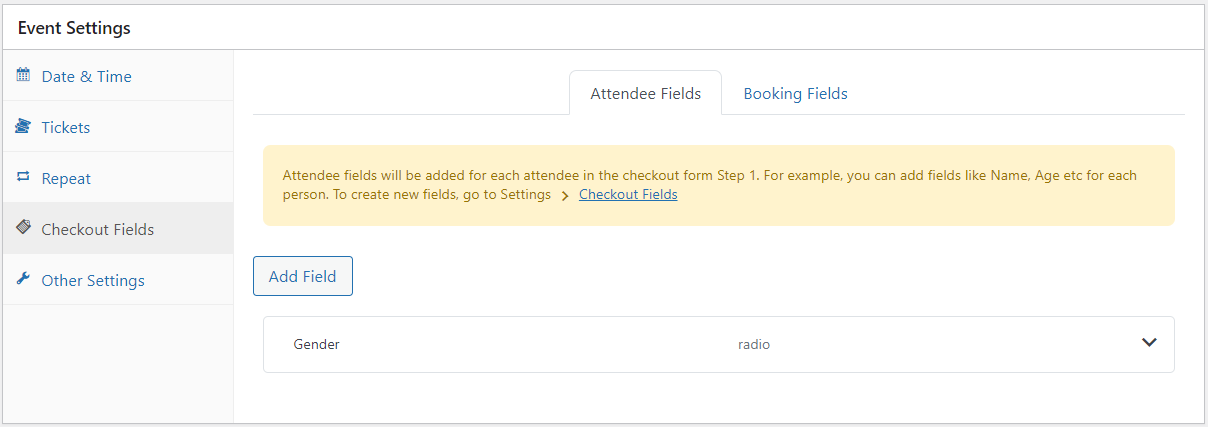Viewport: 1208px width, 427px height.
Task: Click the wrench icon for Other Settings
Action: pos(24,279)
